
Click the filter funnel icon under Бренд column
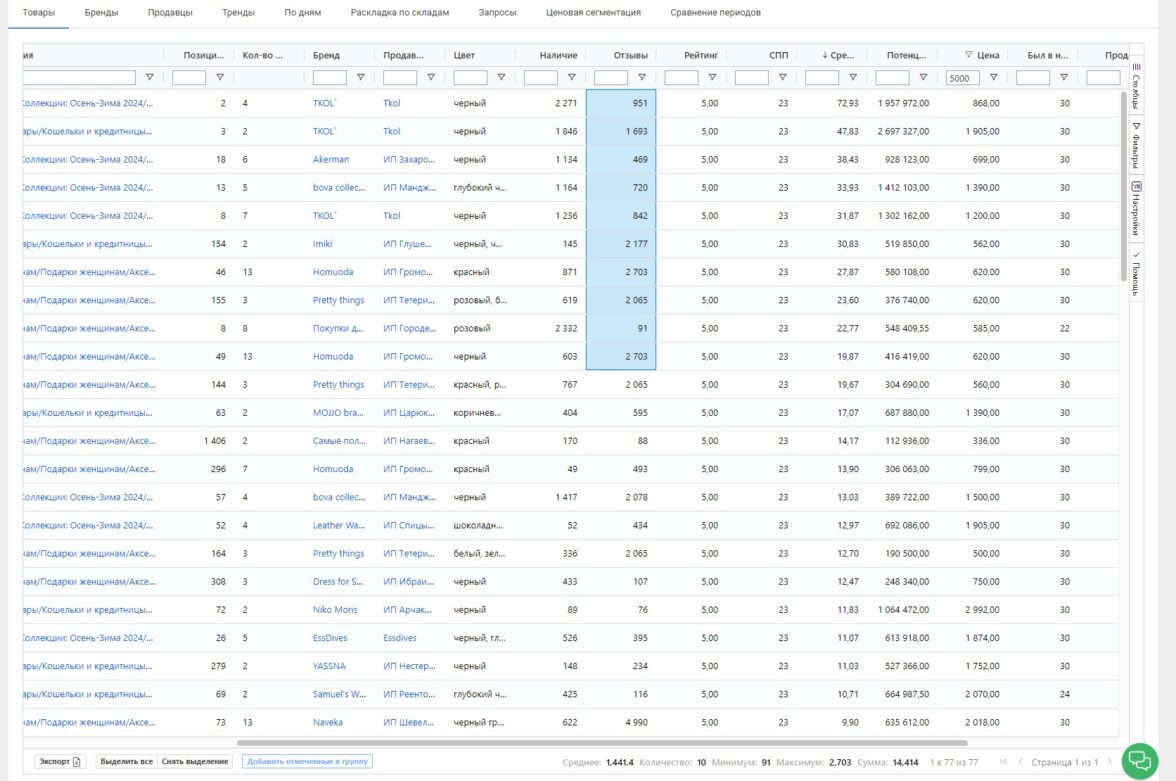[x=361, y=77]
